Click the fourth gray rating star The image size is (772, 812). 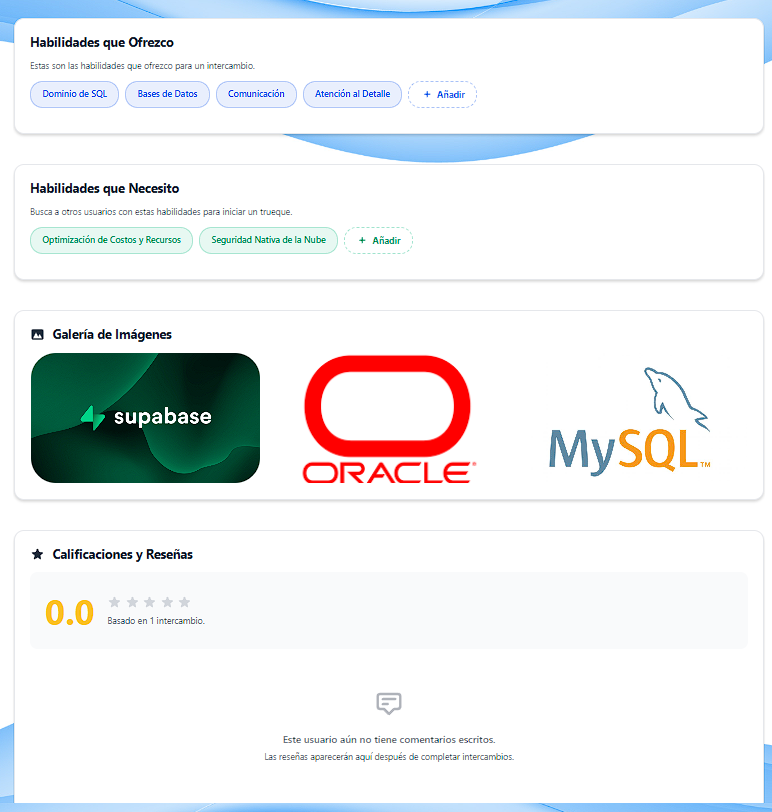(x=167, y=602)
